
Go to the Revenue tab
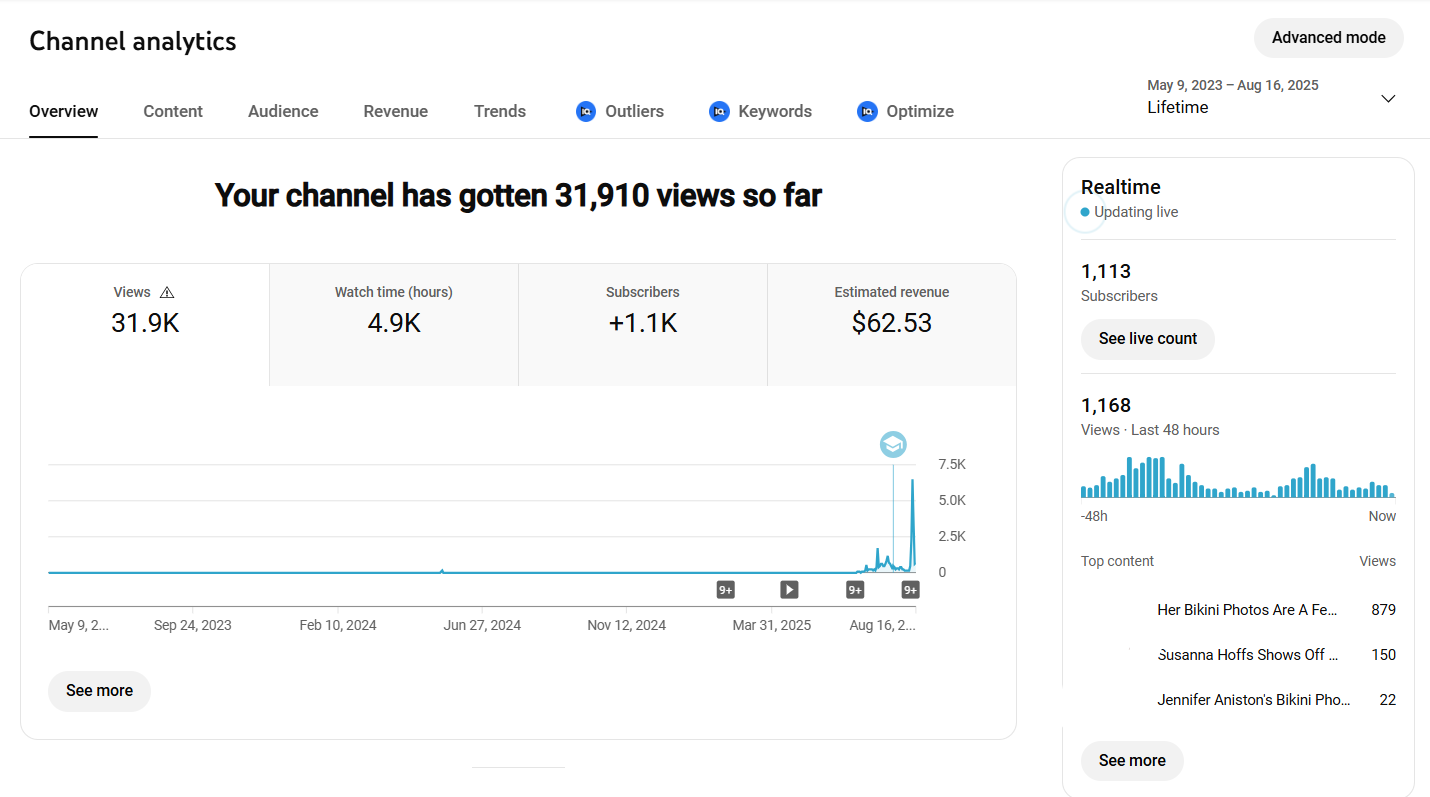pos(395,112)
